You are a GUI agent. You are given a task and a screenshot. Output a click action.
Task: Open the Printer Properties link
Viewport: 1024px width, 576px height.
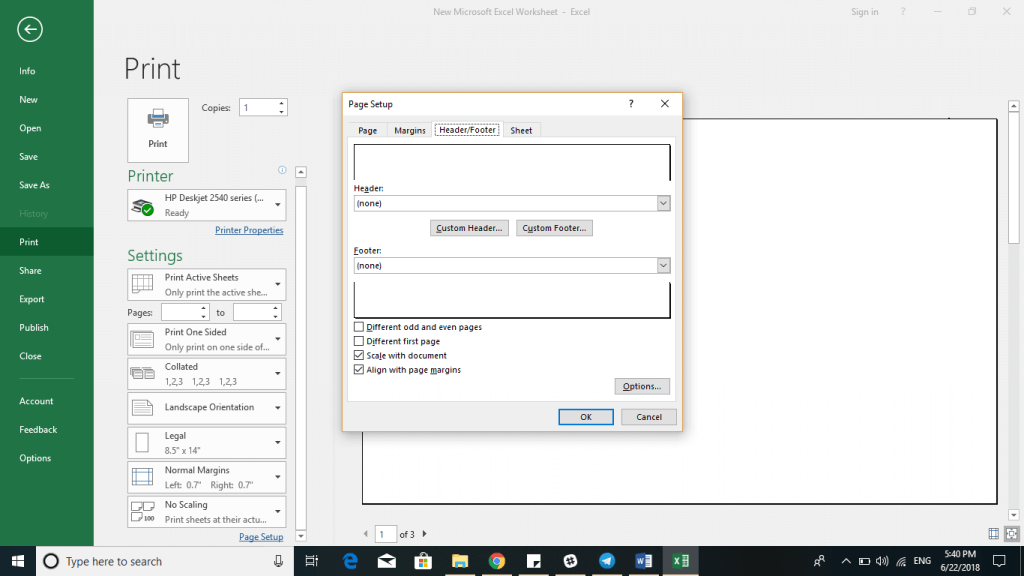[x=249, y=230]
